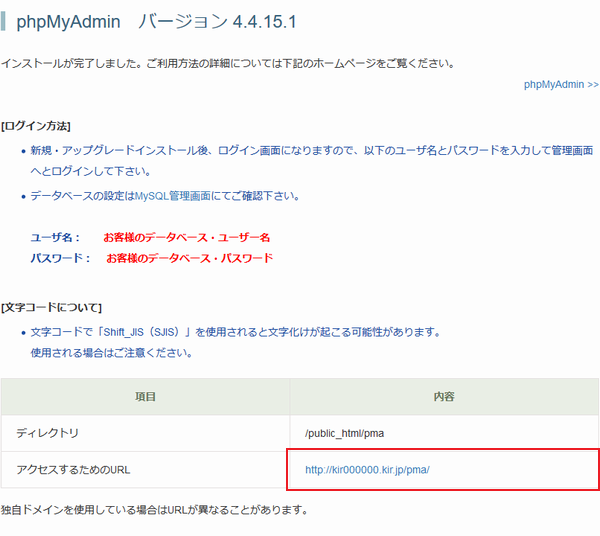
Task: Click the [文字コードについて] section heading
Action: point(51,308)
